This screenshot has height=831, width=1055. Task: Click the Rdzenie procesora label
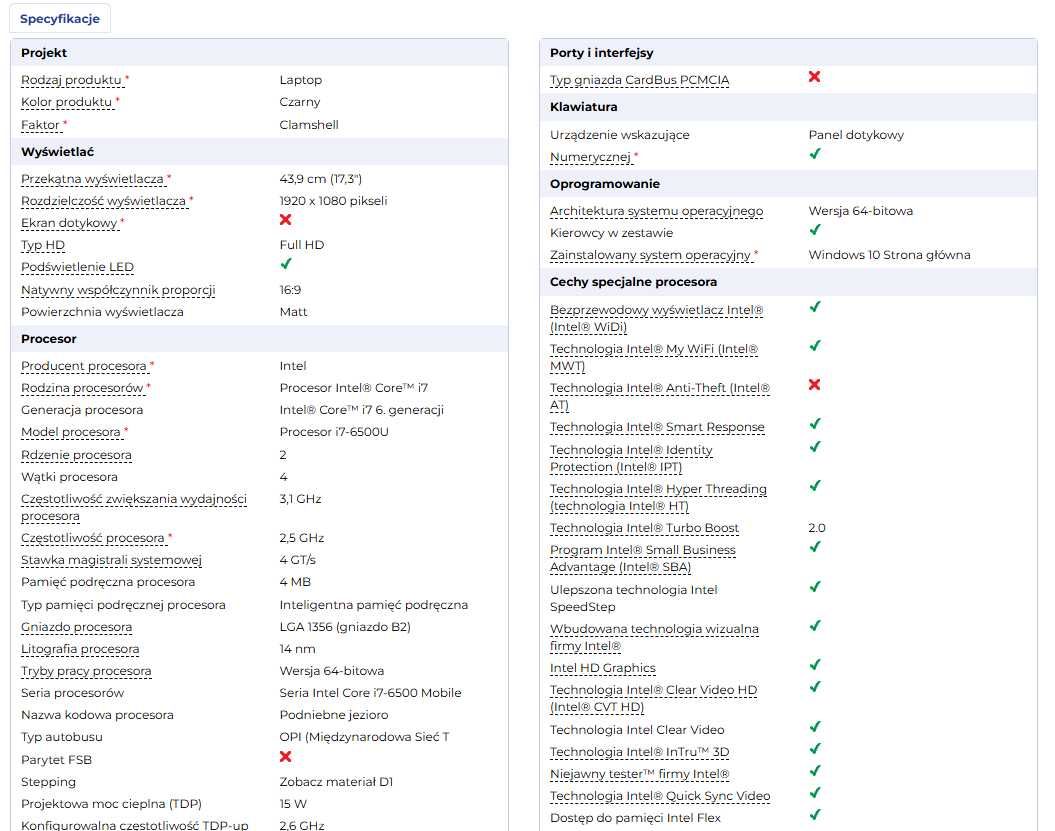(76, 455)
